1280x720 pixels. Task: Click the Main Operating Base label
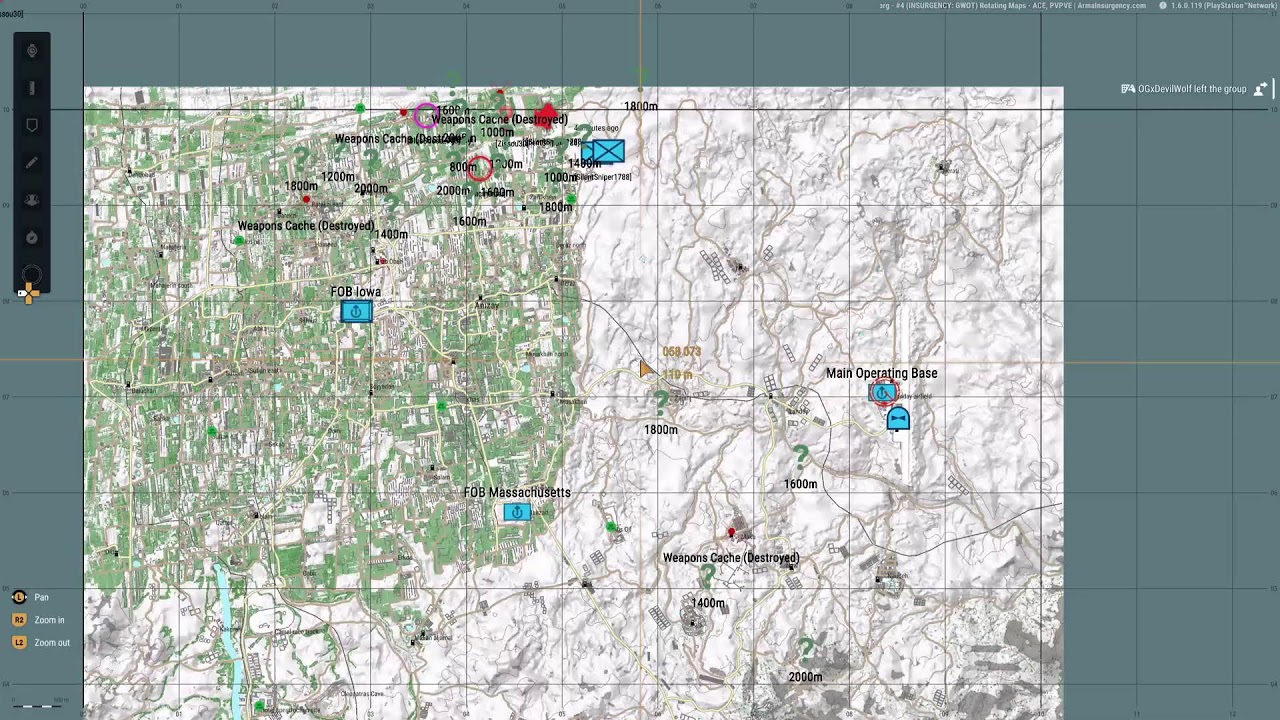pyautogui.click(x=882, y=373)
